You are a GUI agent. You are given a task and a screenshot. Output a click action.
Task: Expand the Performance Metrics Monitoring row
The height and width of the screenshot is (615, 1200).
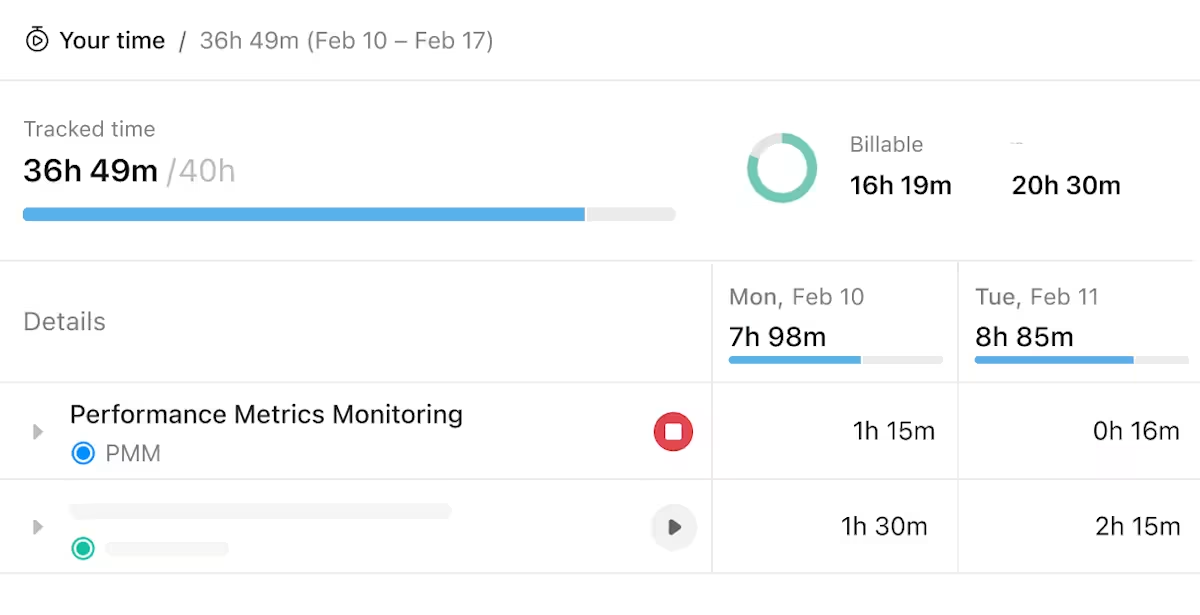(x=38, y=432)
